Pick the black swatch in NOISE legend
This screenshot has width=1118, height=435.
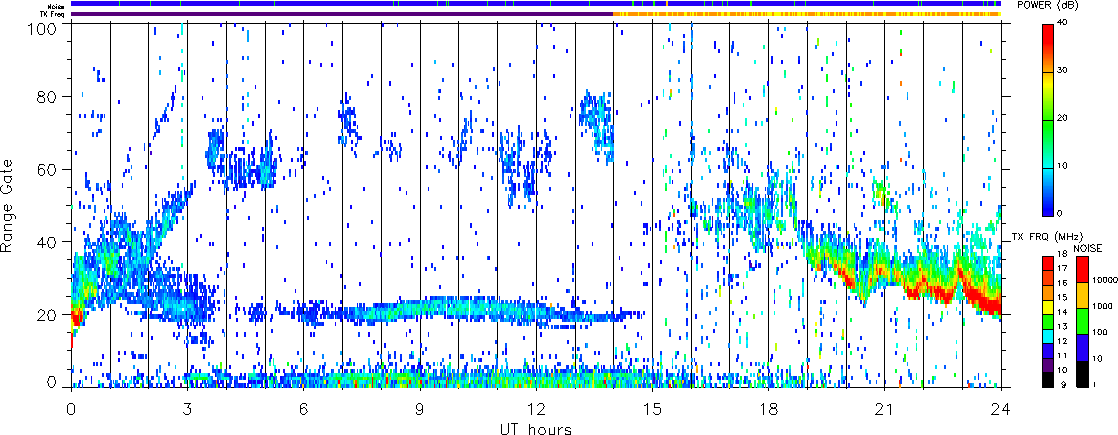(1082, 372)
